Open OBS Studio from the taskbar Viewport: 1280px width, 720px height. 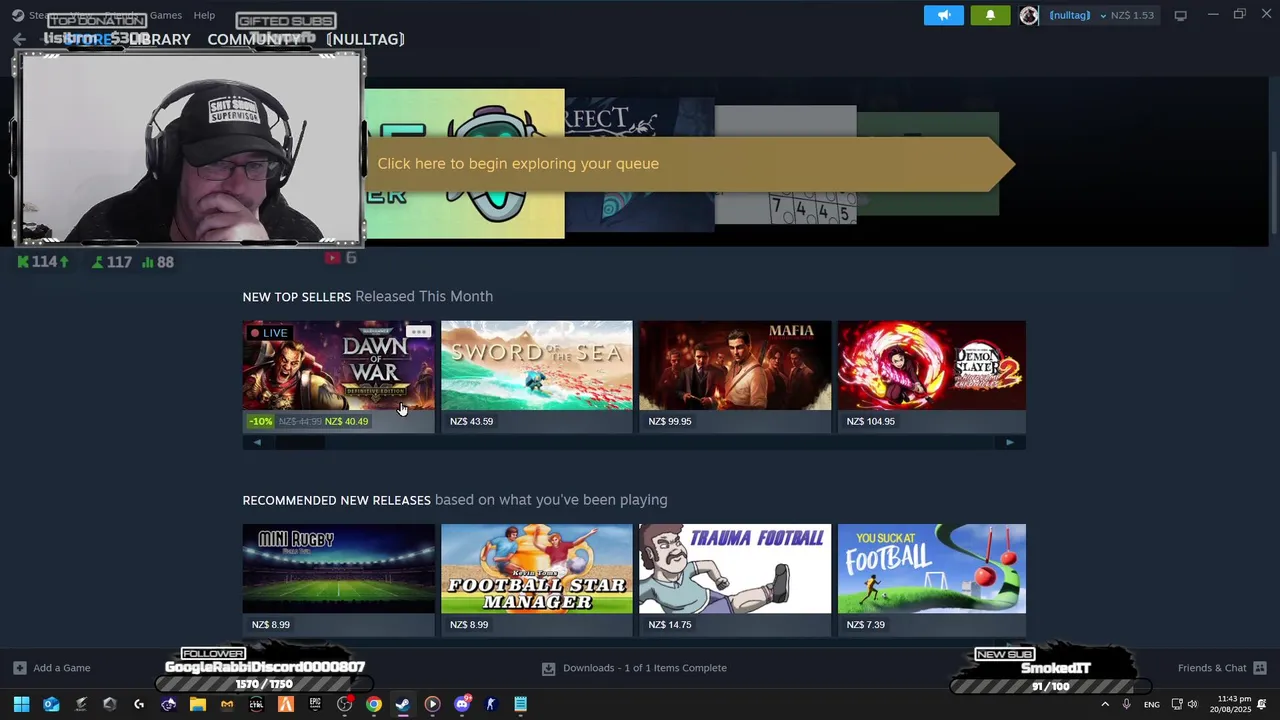pos(345,704)
